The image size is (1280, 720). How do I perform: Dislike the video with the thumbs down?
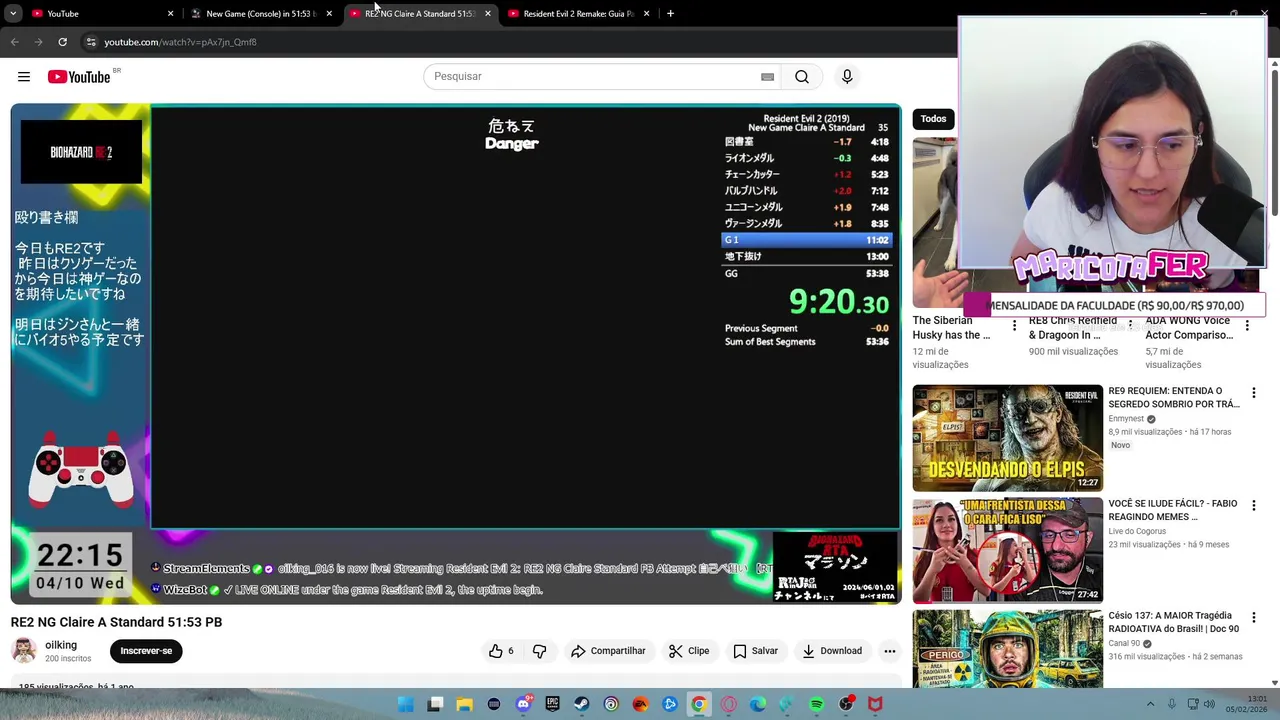coord(540,651)
